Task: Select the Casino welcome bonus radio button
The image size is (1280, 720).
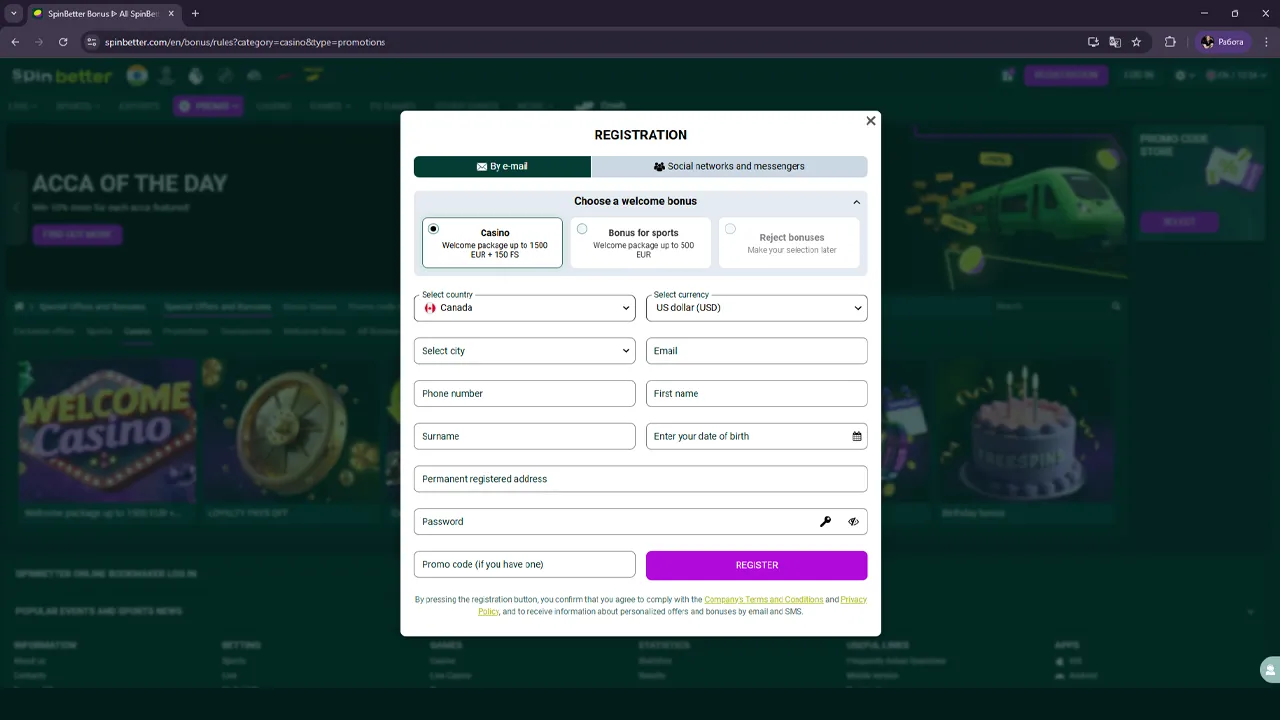Action: click(x=433, y=229)
